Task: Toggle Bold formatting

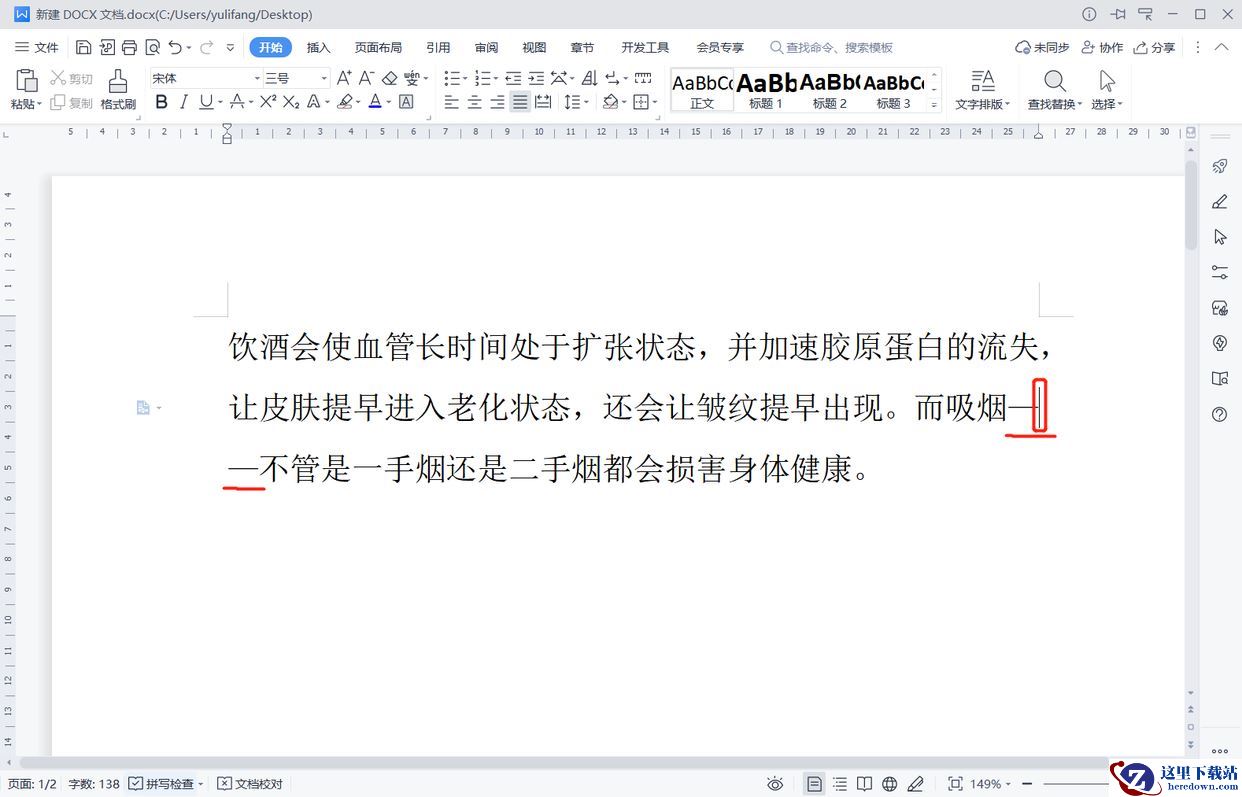Action: tap(161, 102)
